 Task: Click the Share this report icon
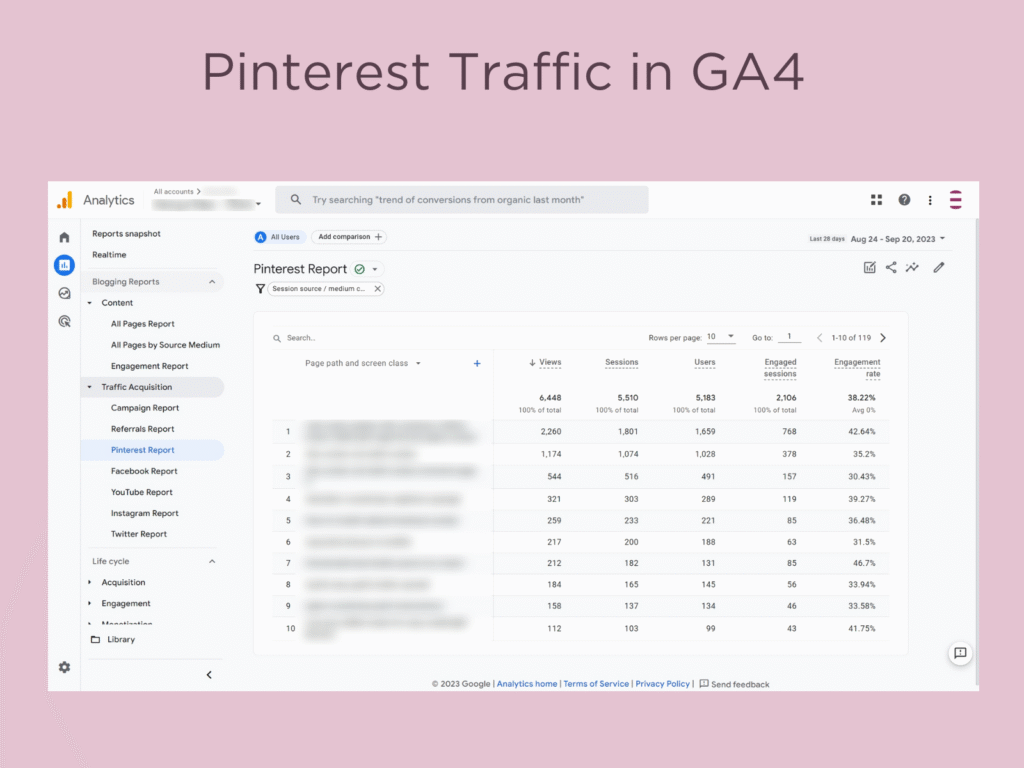[891, 267]
